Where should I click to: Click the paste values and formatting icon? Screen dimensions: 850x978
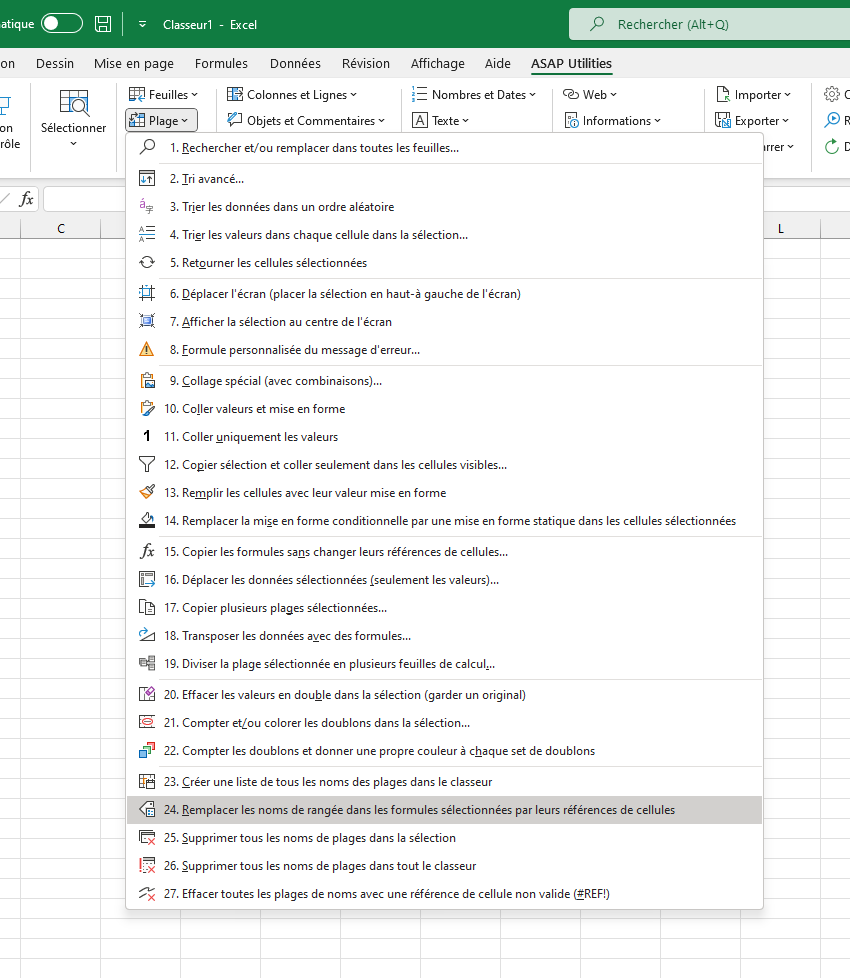[x=147, y=409]
